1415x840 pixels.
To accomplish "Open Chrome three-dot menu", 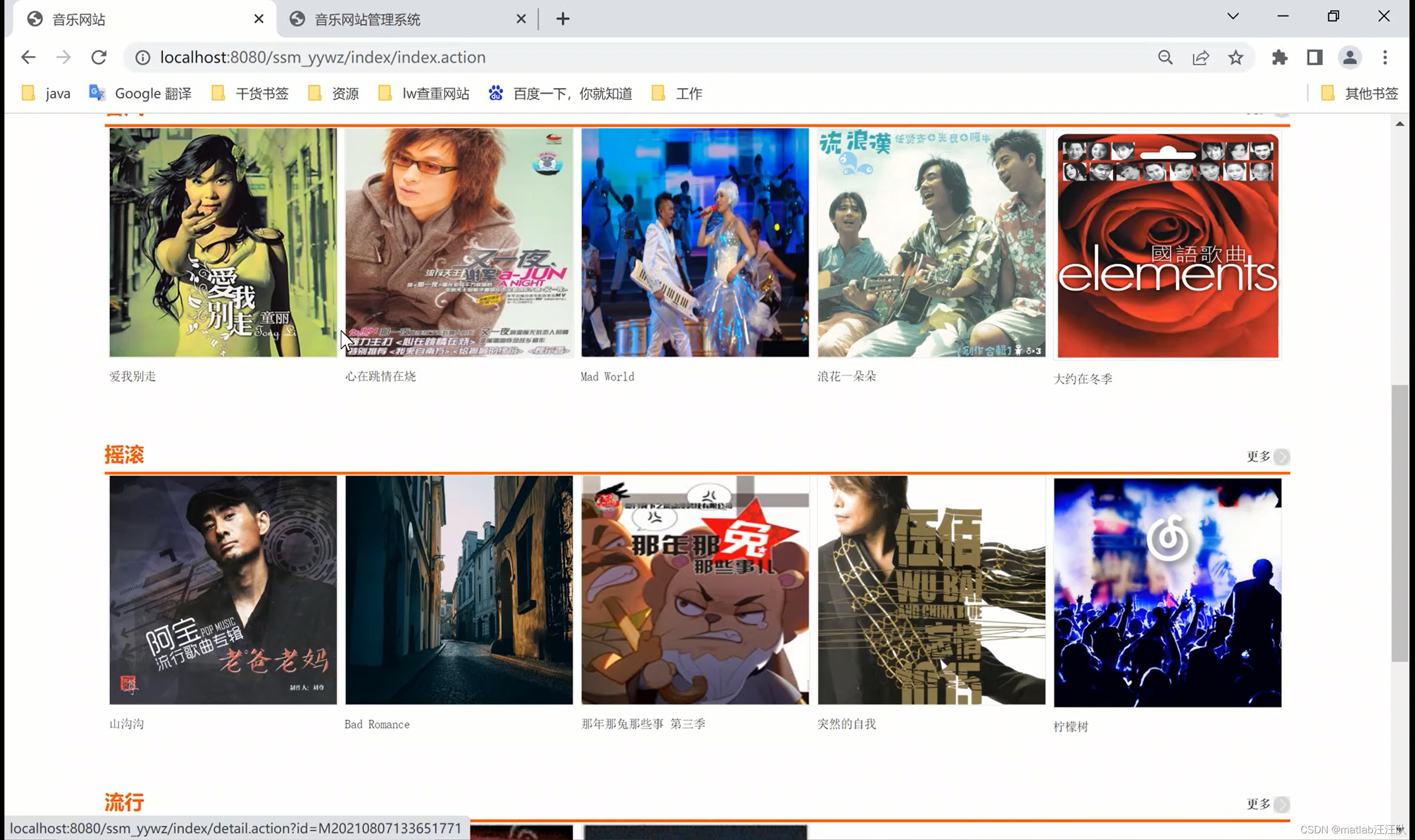I will (x=1385, y=57).
